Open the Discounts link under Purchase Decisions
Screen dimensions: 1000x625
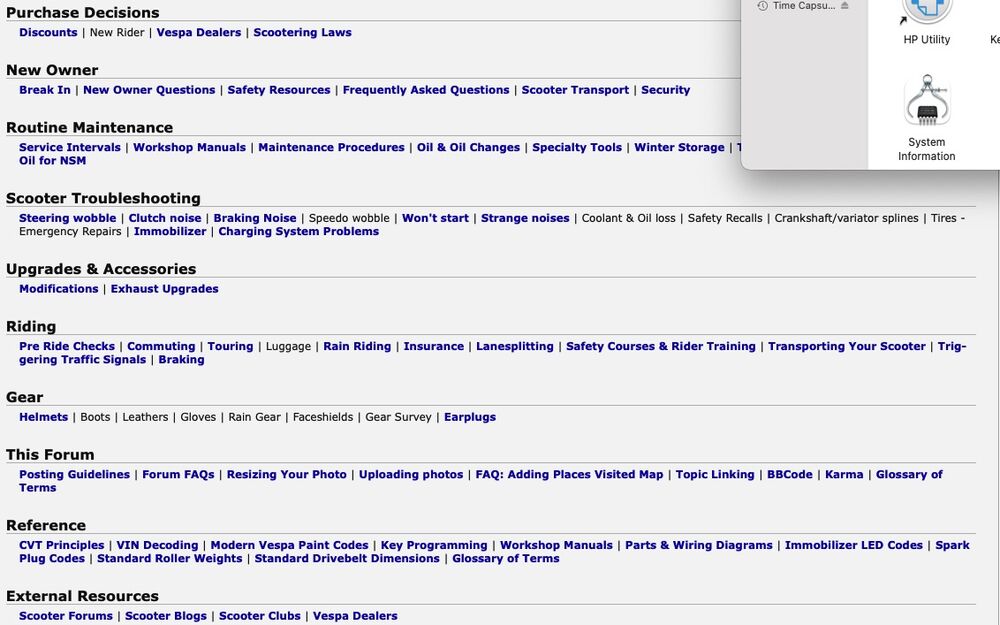coord(47,31)
